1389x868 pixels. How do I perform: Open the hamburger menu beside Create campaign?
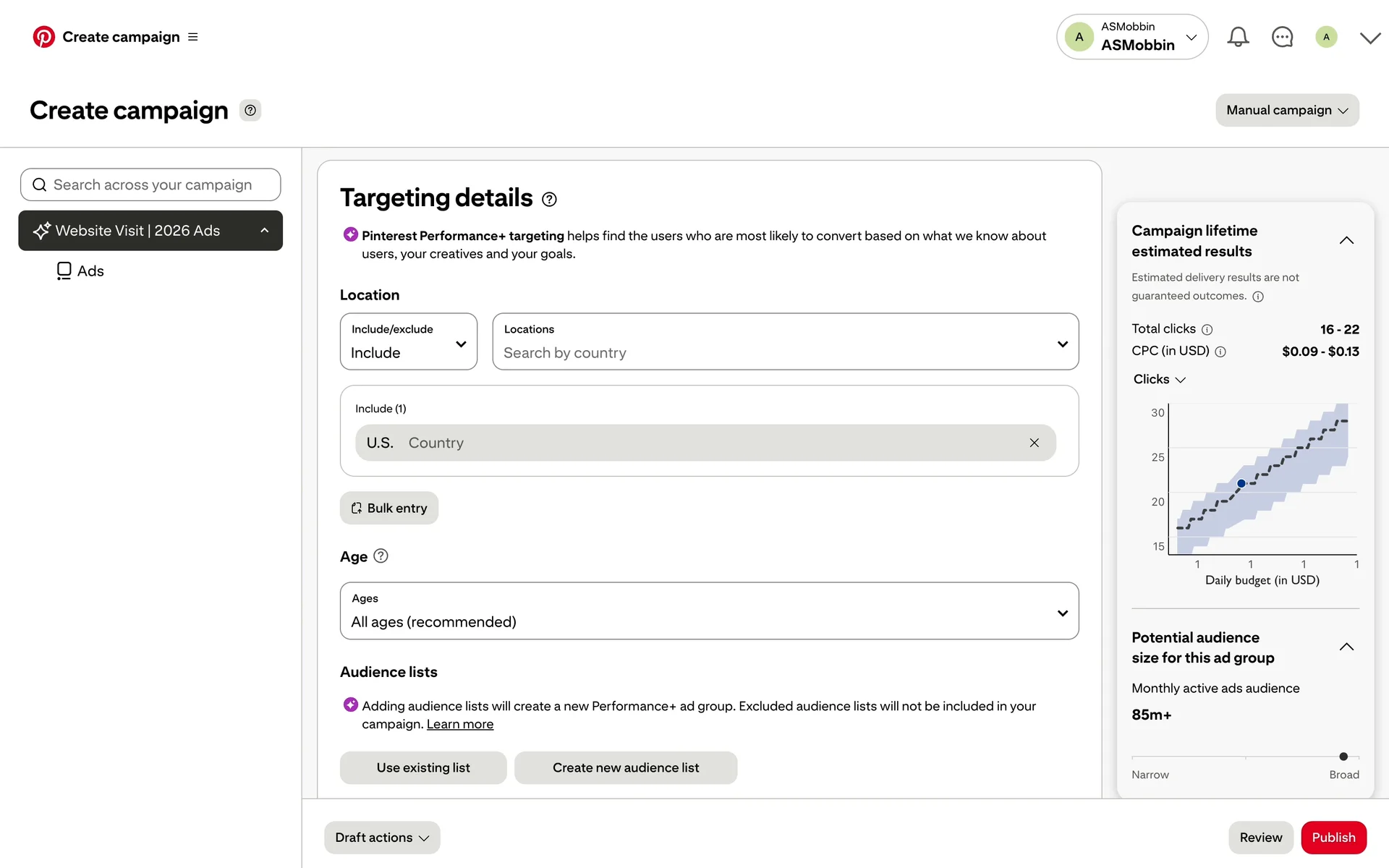[192, 37]
